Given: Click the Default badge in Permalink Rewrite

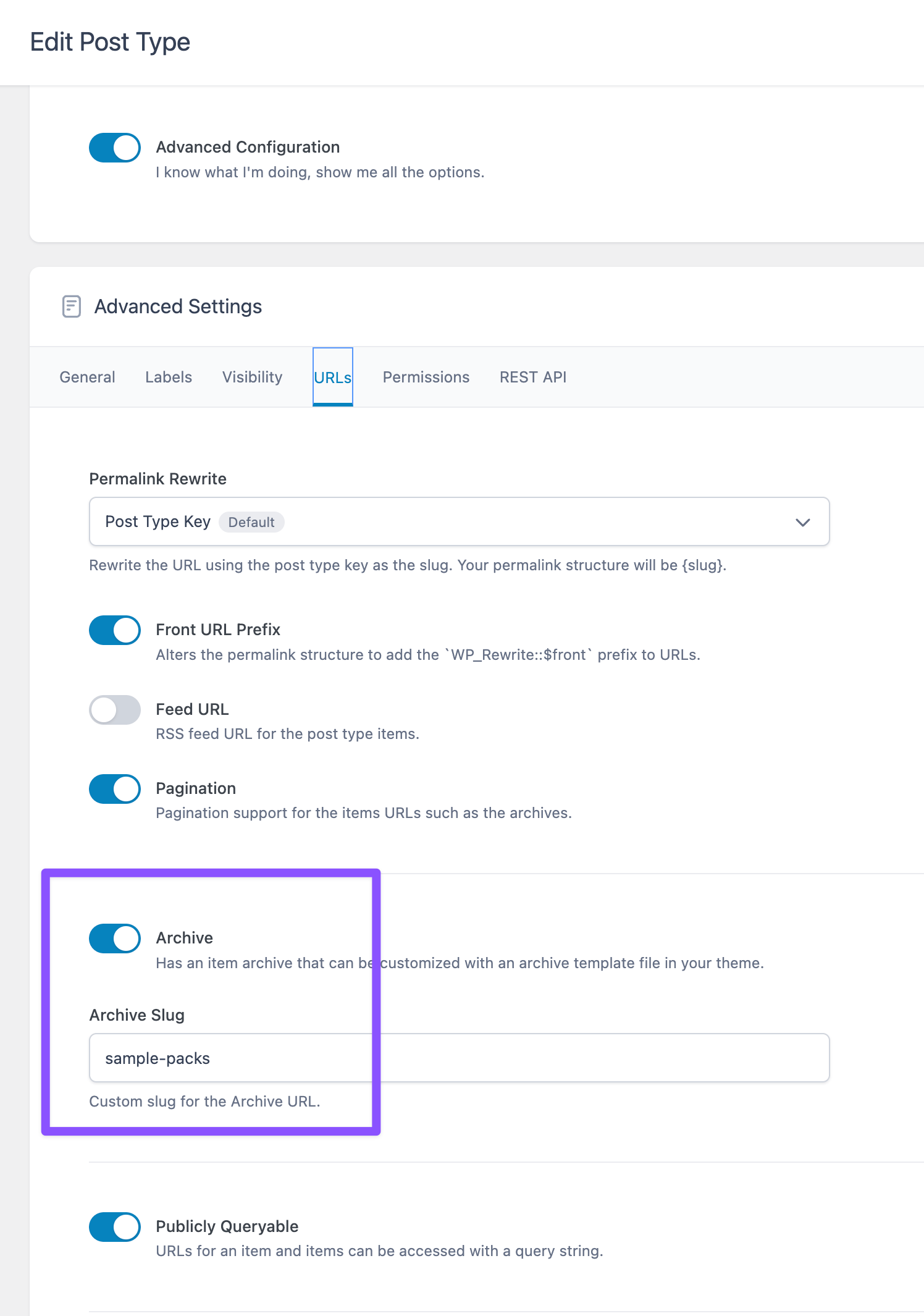Looking at the screenshot, I should click(x=251, y=522).
